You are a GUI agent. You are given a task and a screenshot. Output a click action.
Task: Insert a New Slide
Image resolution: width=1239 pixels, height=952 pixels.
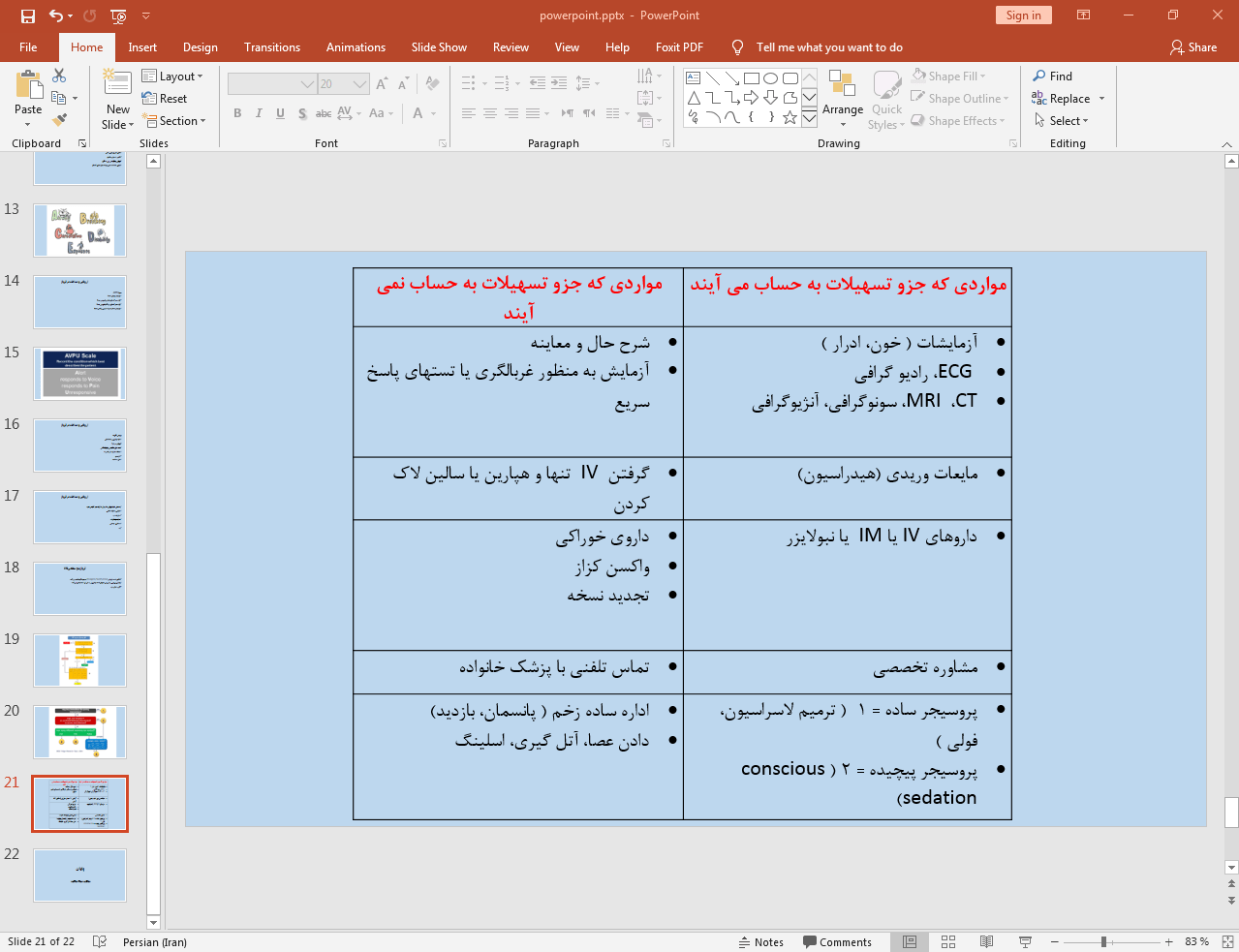[x=118, y=98]
